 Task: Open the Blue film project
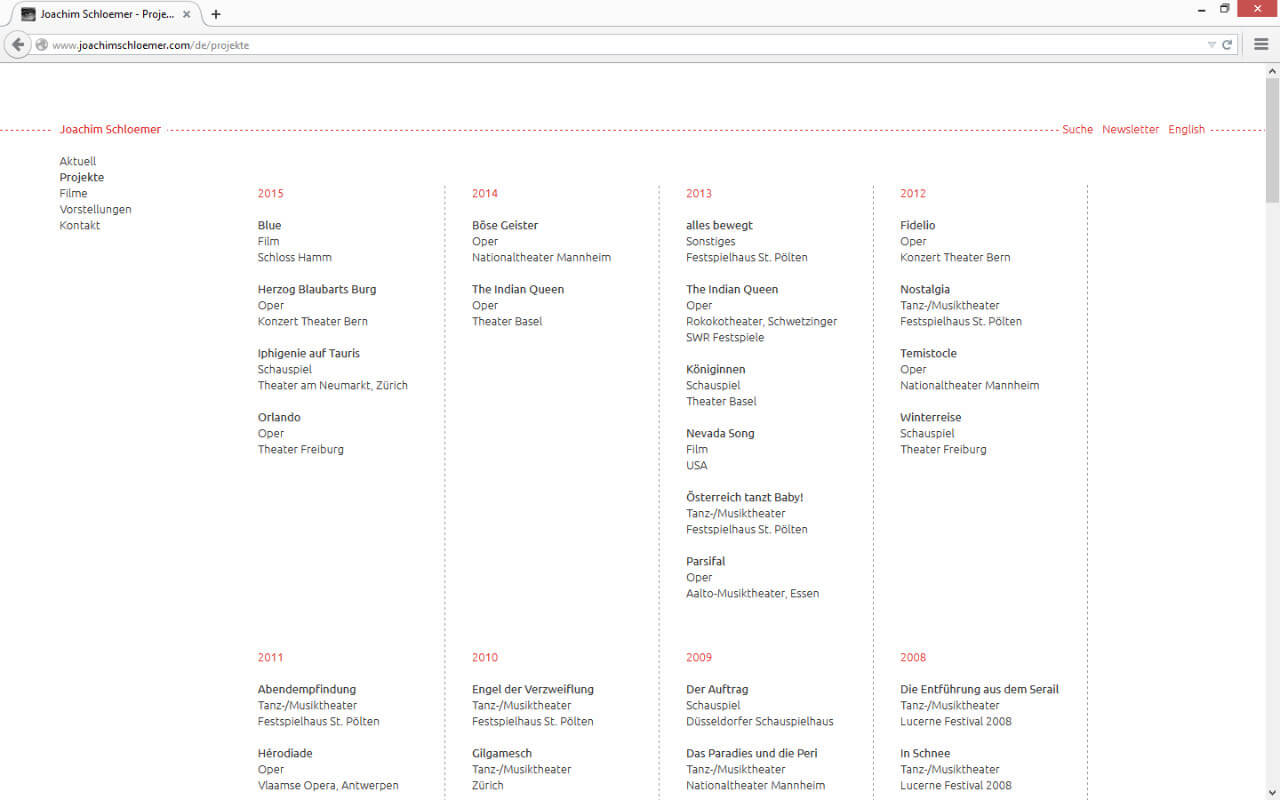[269, 225]
